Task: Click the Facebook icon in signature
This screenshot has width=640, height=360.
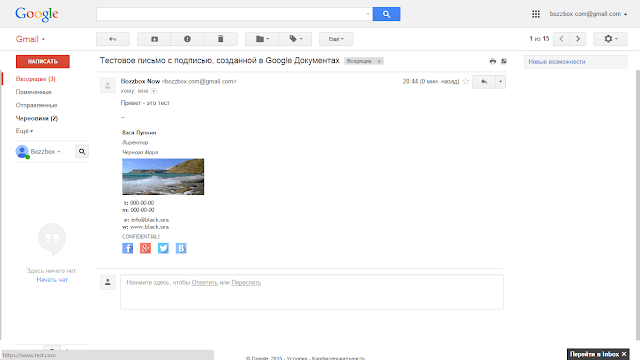Action: (128, 248)
